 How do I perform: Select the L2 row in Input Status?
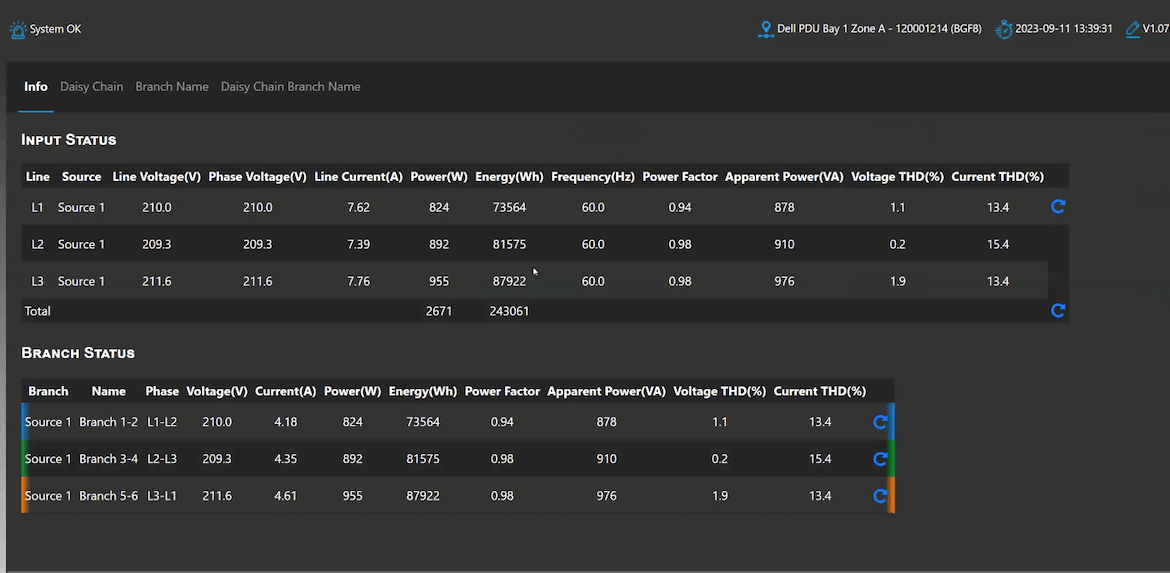[534, 244]
